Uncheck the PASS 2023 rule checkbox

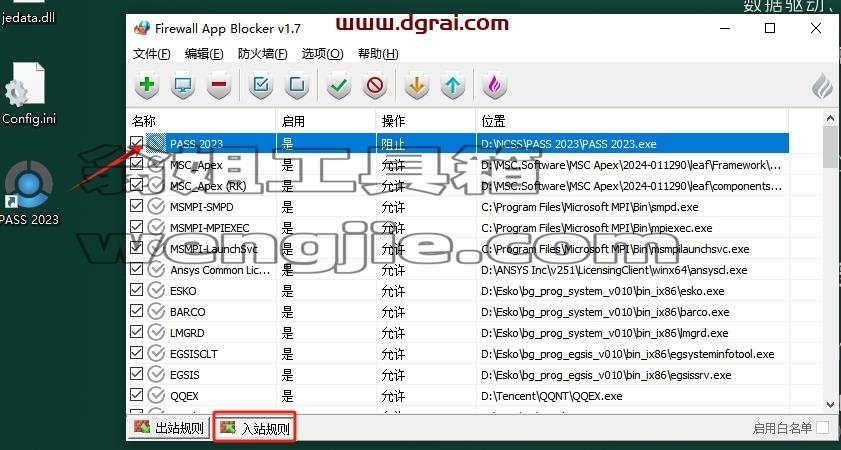(137, 143)
